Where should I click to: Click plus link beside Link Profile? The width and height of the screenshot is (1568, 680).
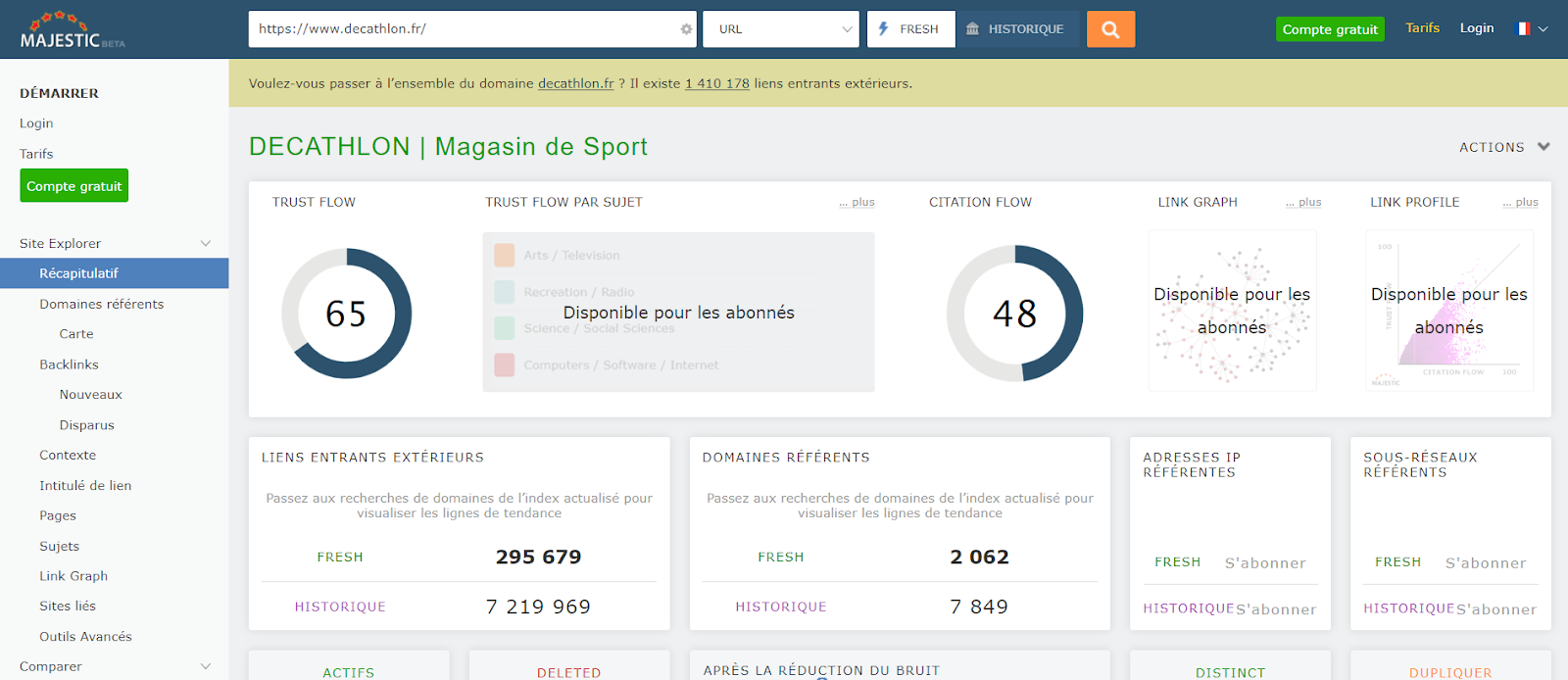pos(1521,203)
